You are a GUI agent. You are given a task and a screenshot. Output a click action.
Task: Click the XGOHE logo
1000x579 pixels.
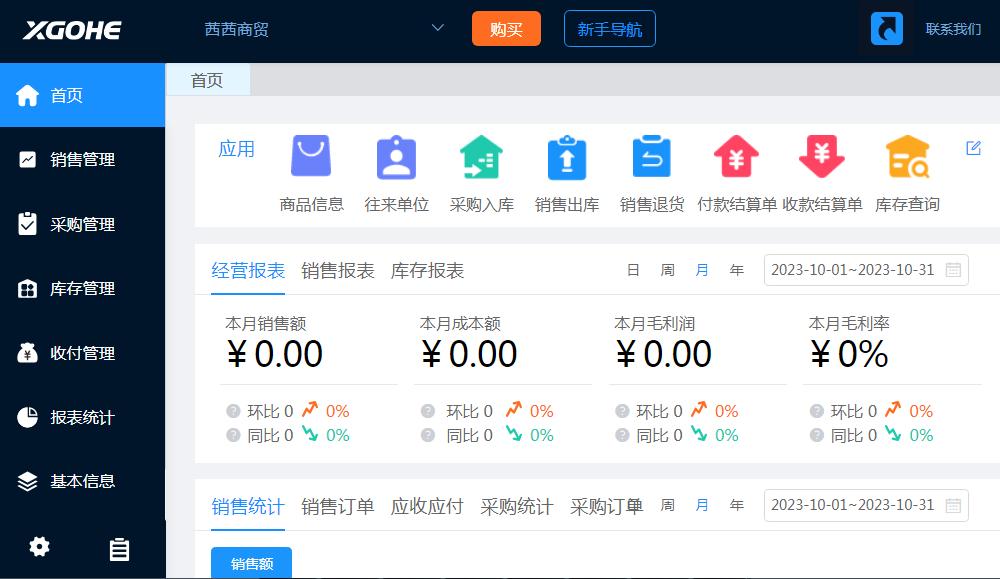tap(72, 30)
